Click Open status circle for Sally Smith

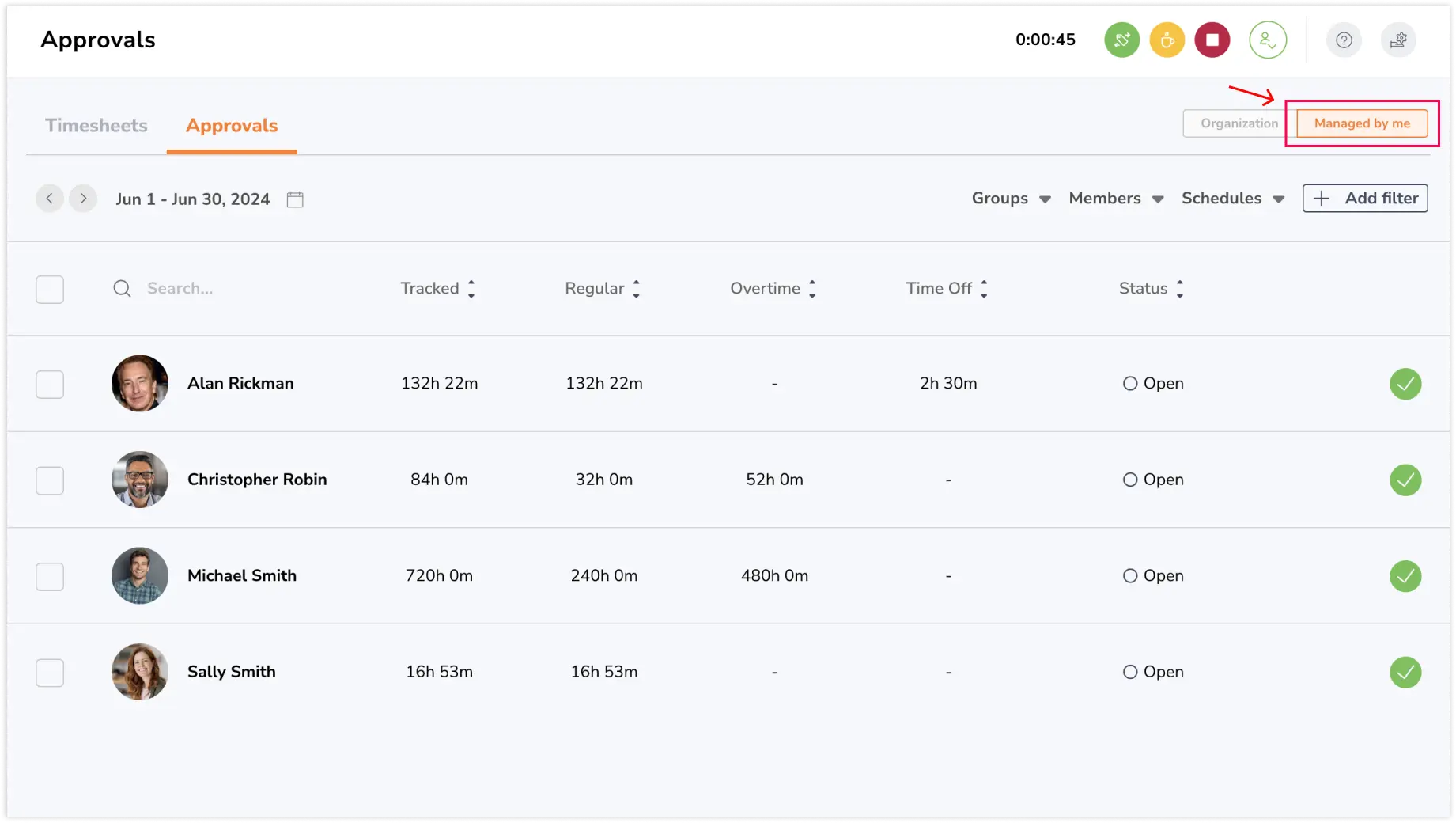point(1130,672)
